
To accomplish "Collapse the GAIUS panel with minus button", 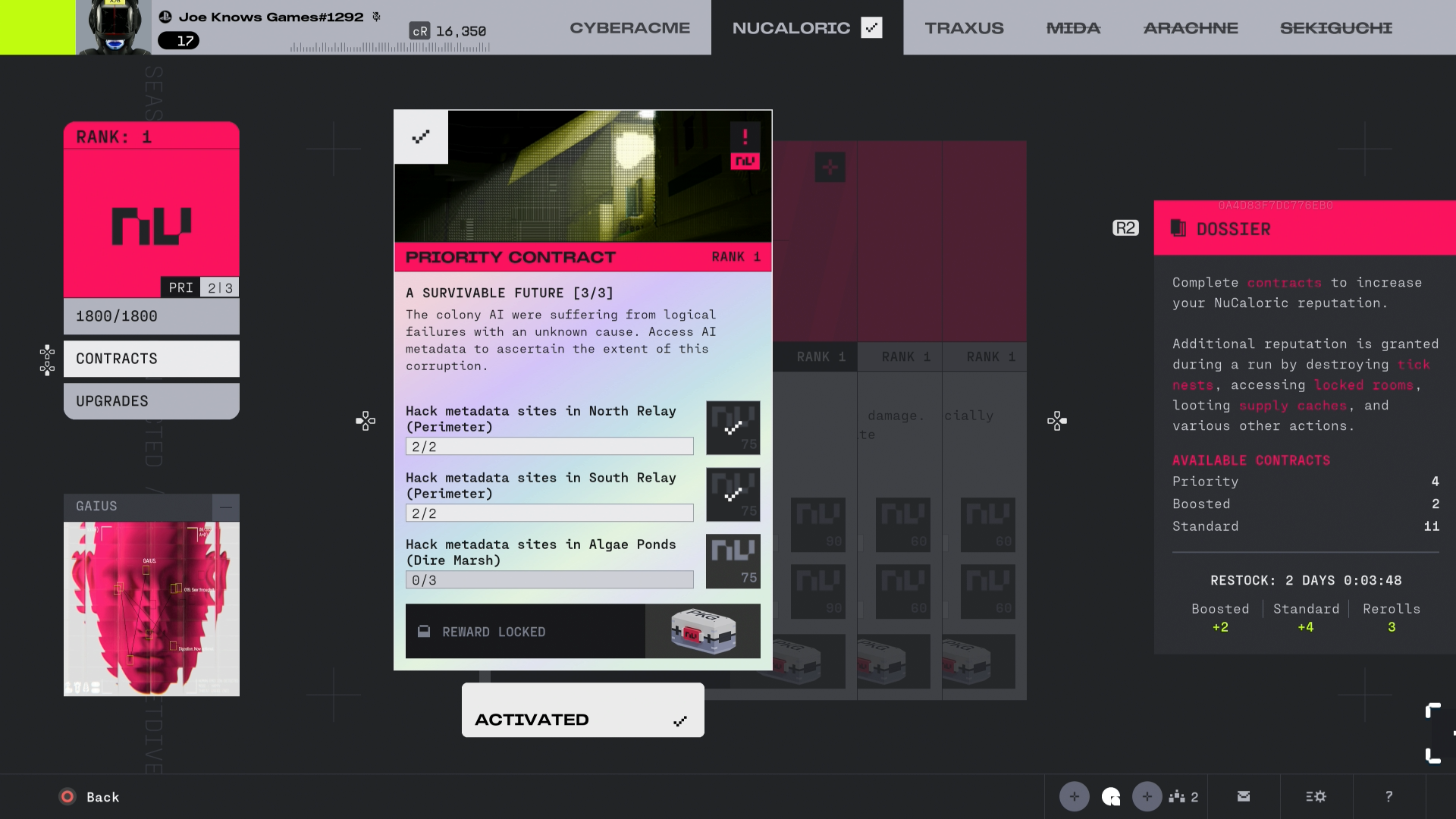I will [225, 507].
